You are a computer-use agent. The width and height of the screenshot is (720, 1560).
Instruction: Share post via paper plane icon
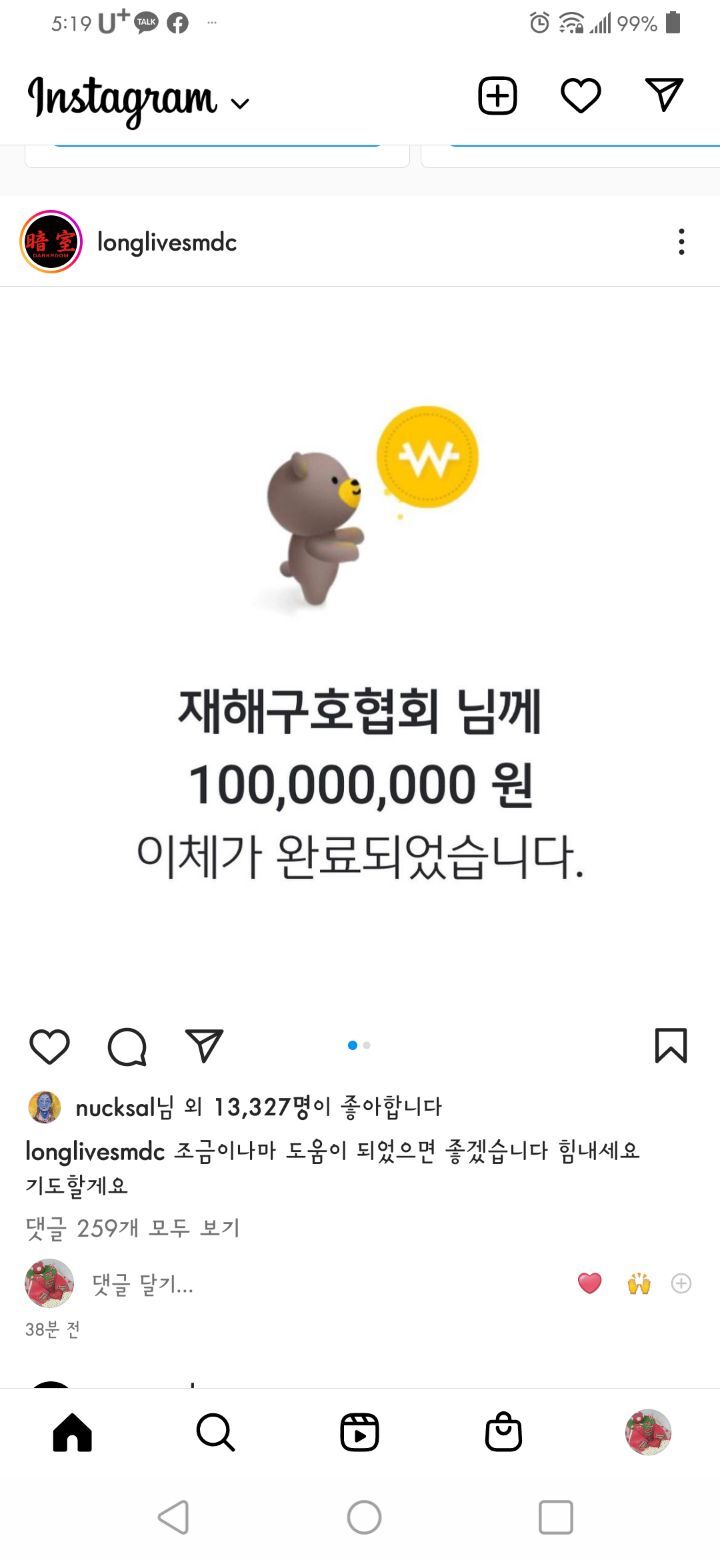pyautogui.click(x=204, y=1045)
